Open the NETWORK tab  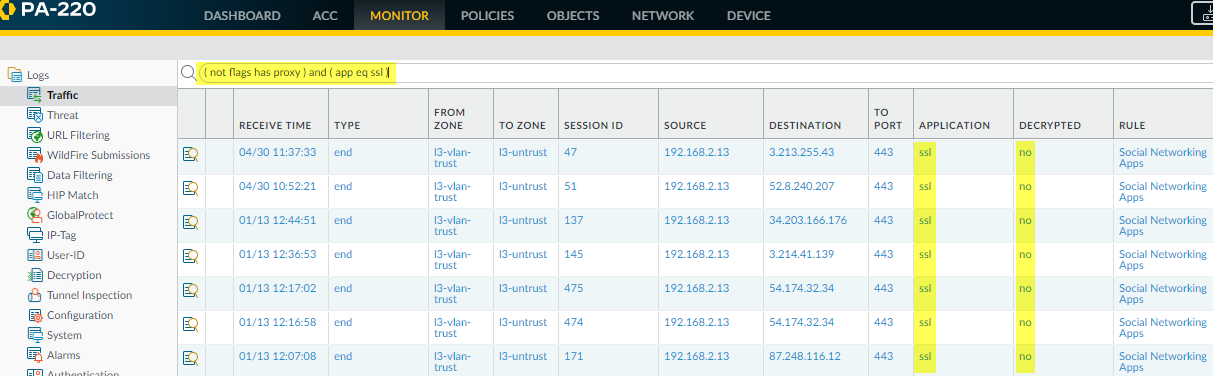pyautogui.click(x=663, y=16)
